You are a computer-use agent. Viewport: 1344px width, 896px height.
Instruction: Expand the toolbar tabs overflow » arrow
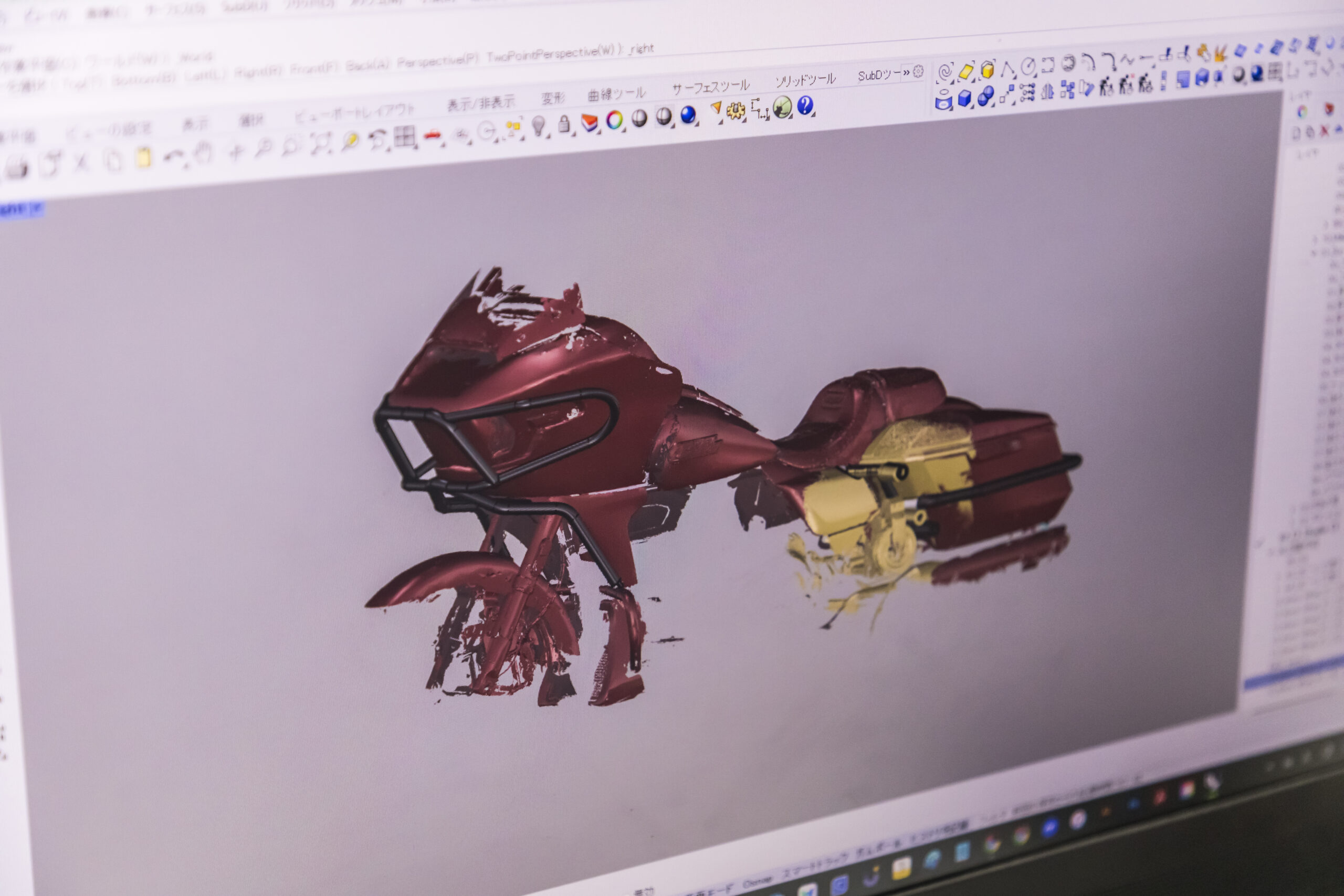(906, 73)
